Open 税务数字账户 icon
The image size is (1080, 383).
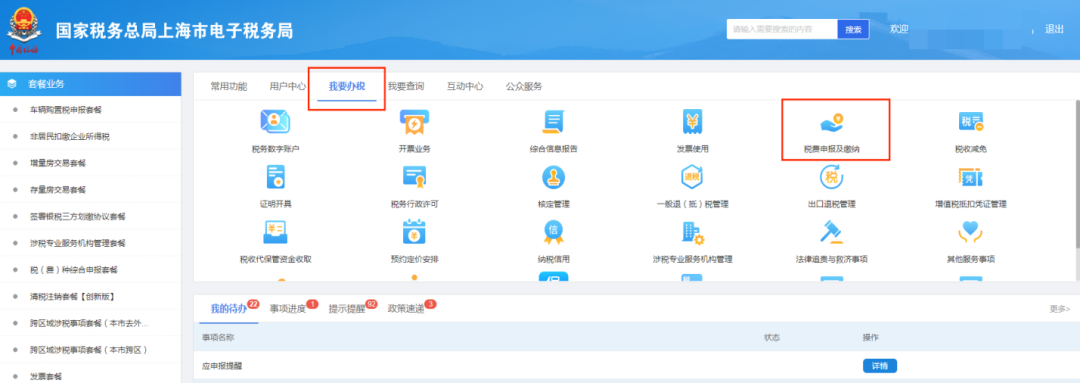point(275,122)
